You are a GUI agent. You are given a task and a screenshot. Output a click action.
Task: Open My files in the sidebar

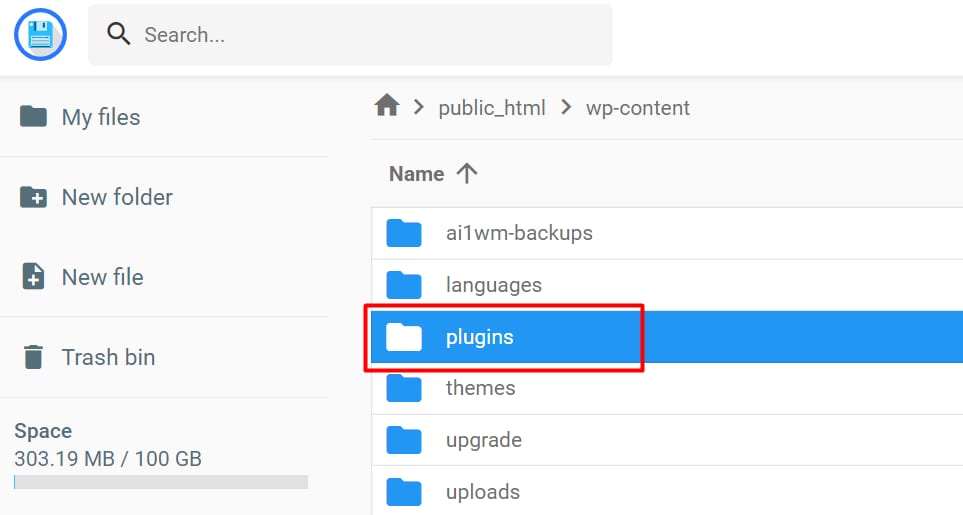coord(100,117)
